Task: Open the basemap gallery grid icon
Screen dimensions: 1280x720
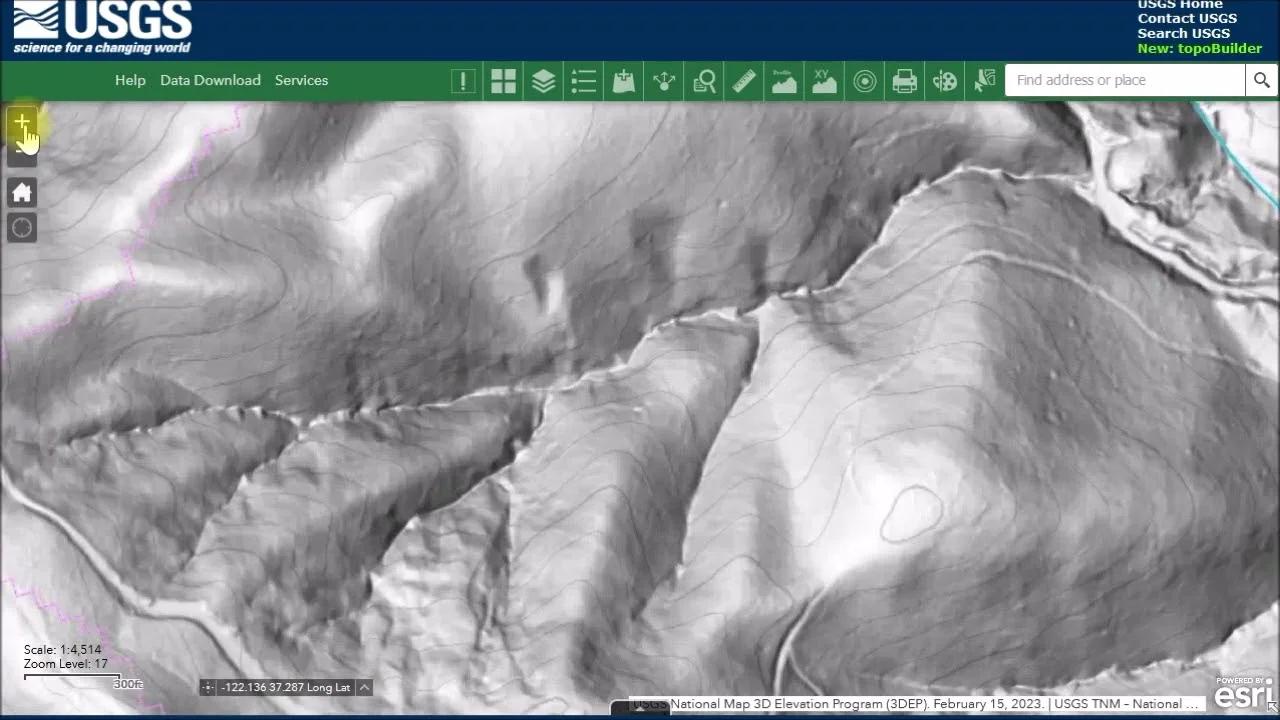Action: 503,81
